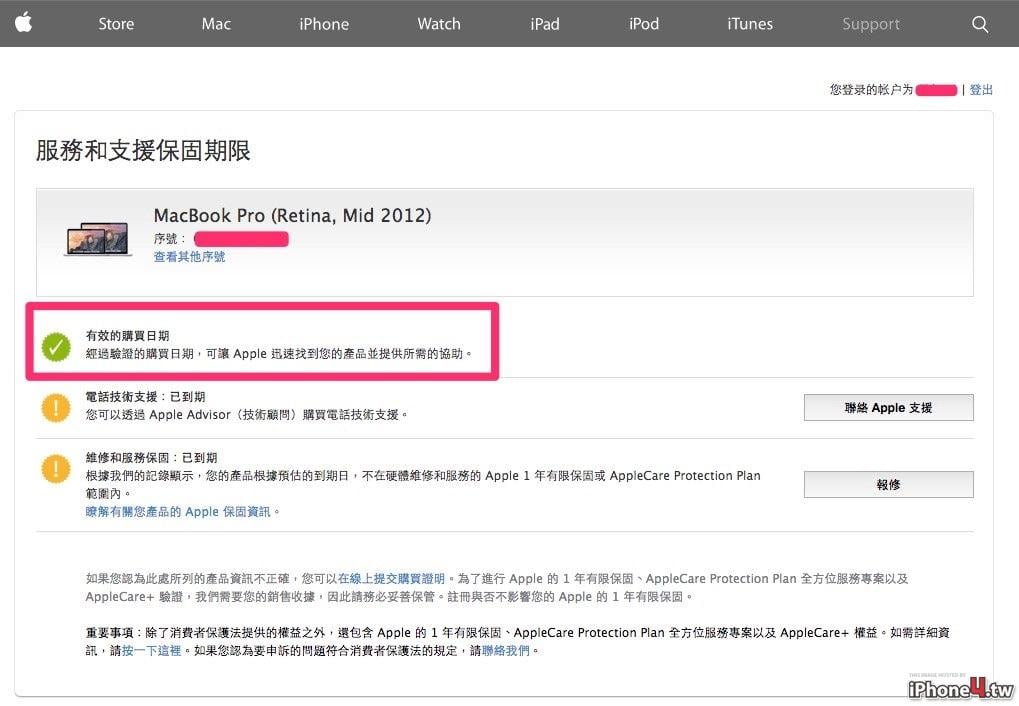Click the 登出 sign-out link
Viewport: 1019px width, 706px height.
pos(981,90)
